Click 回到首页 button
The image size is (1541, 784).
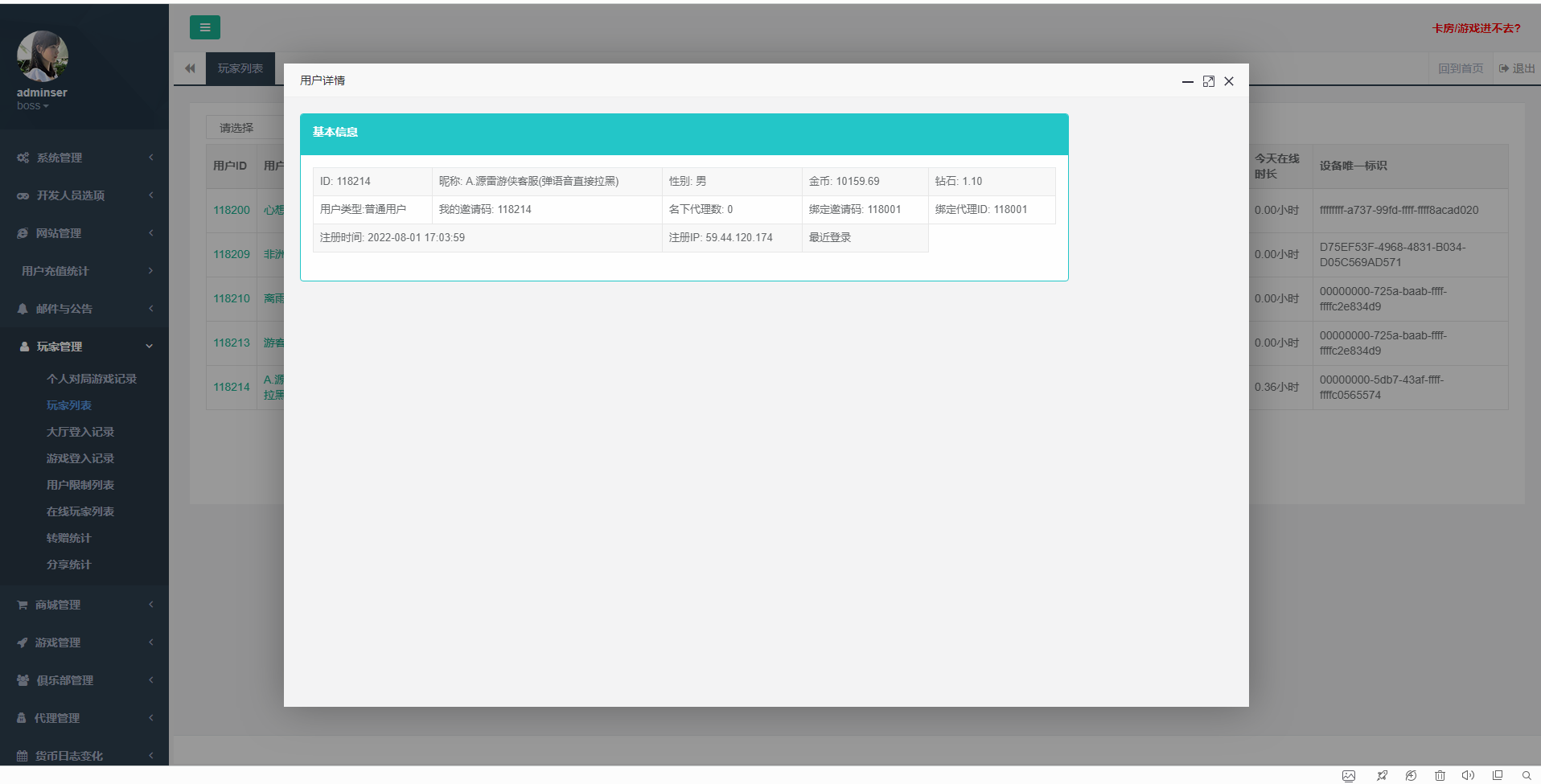point(1461,68)
